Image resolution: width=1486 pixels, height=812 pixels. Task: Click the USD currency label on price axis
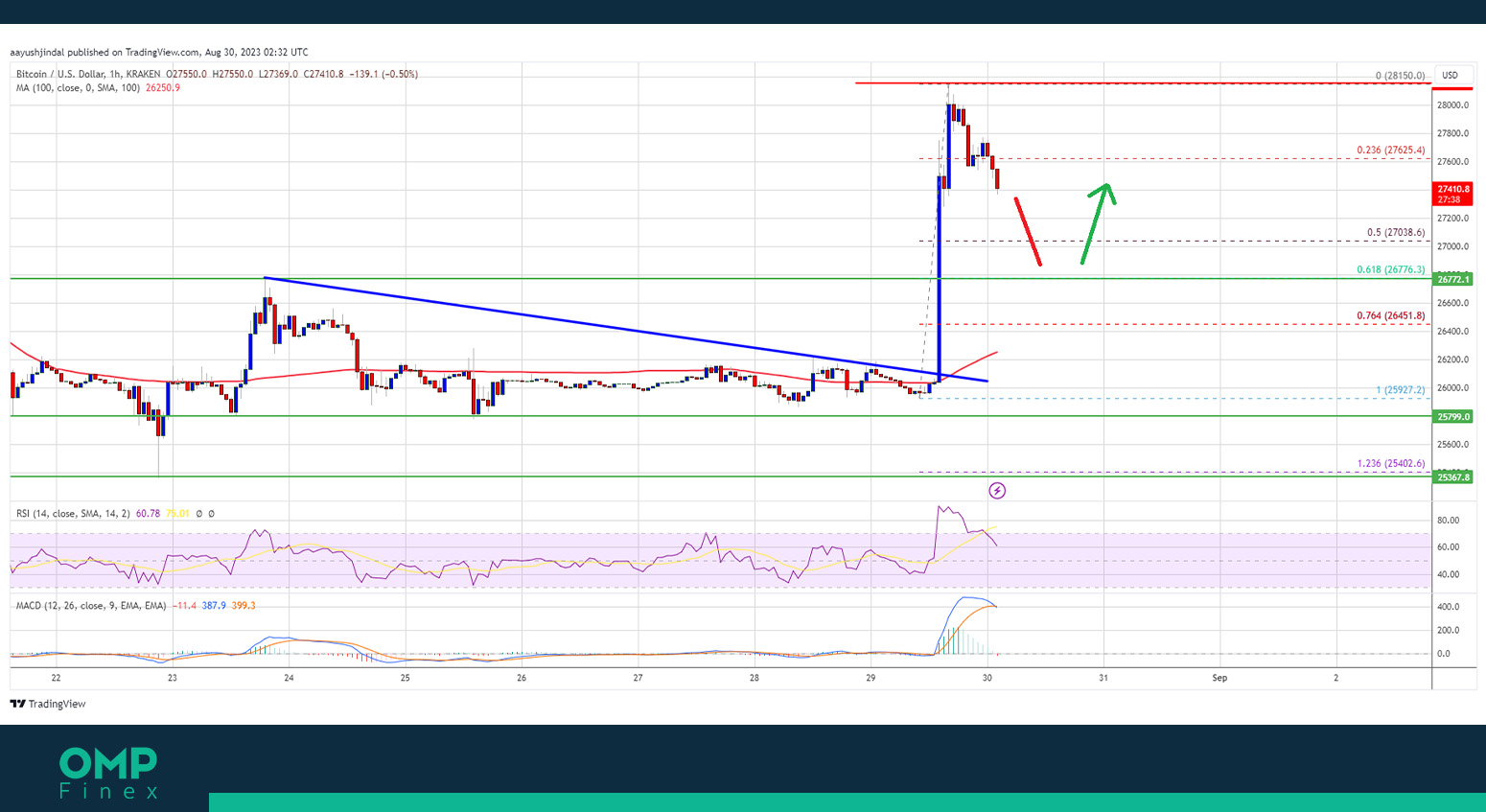click(x=1450, y=75)
